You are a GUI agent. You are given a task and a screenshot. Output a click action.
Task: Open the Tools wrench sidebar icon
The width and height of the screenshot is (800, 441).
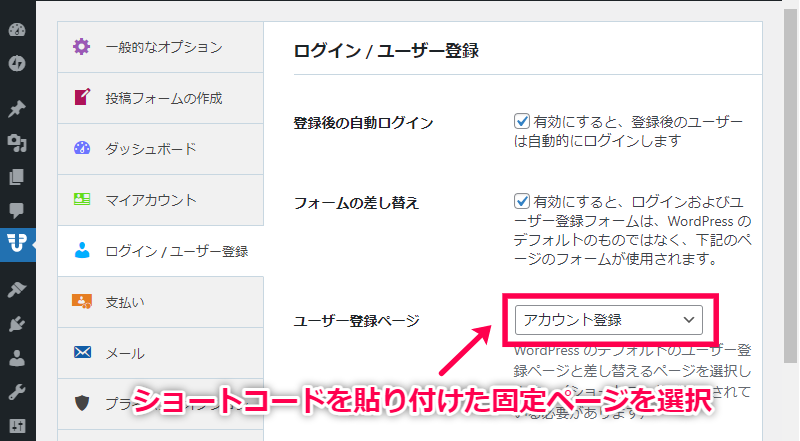click(17, 392)
